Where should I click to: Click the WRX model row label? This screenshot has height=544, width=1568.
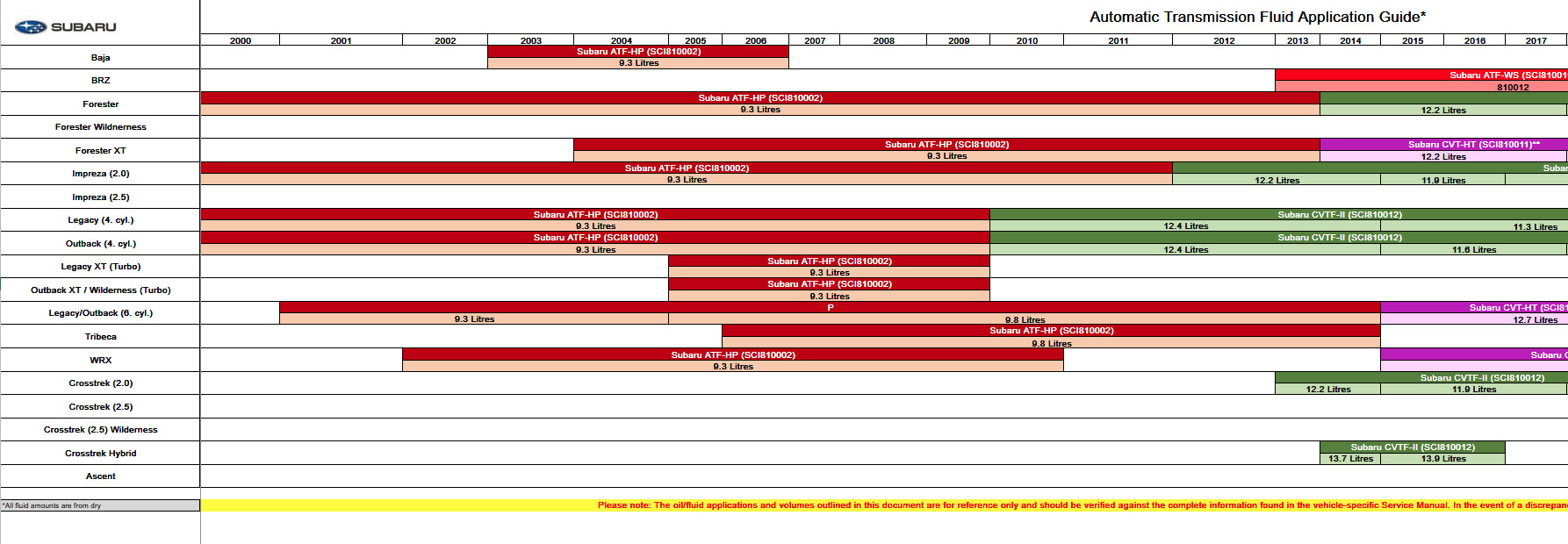(x=100, y=360)
